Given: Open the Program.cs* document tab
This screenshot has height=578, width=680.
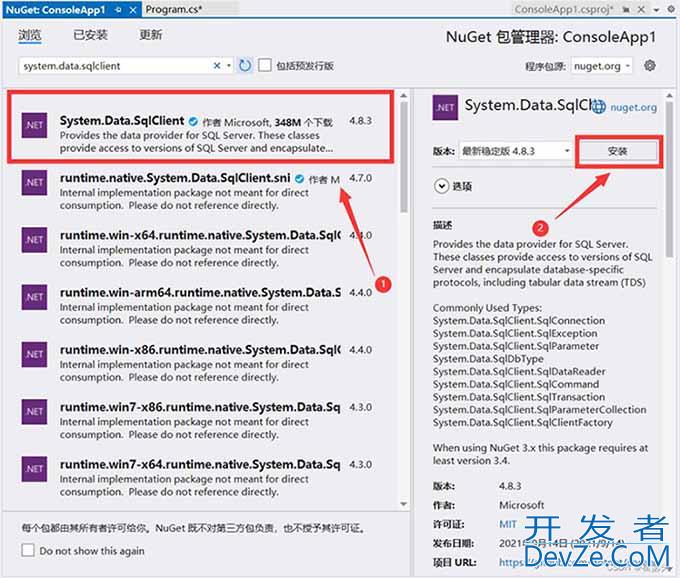Looking at the screenshot, I should [x=173, y=9].
